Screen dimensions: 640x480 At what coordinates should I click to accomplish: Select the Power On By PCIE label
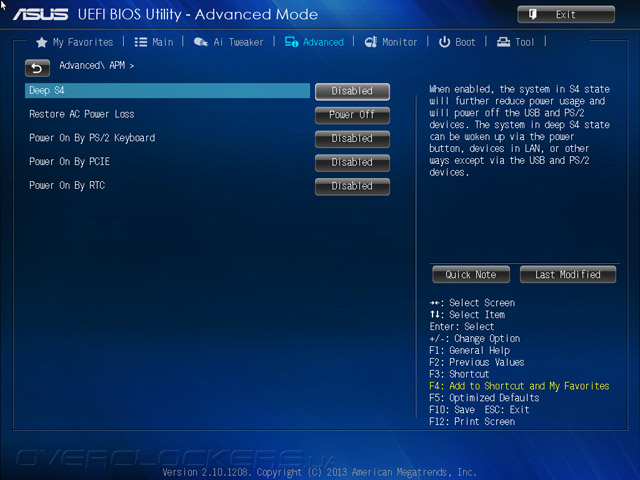(69, 162)
